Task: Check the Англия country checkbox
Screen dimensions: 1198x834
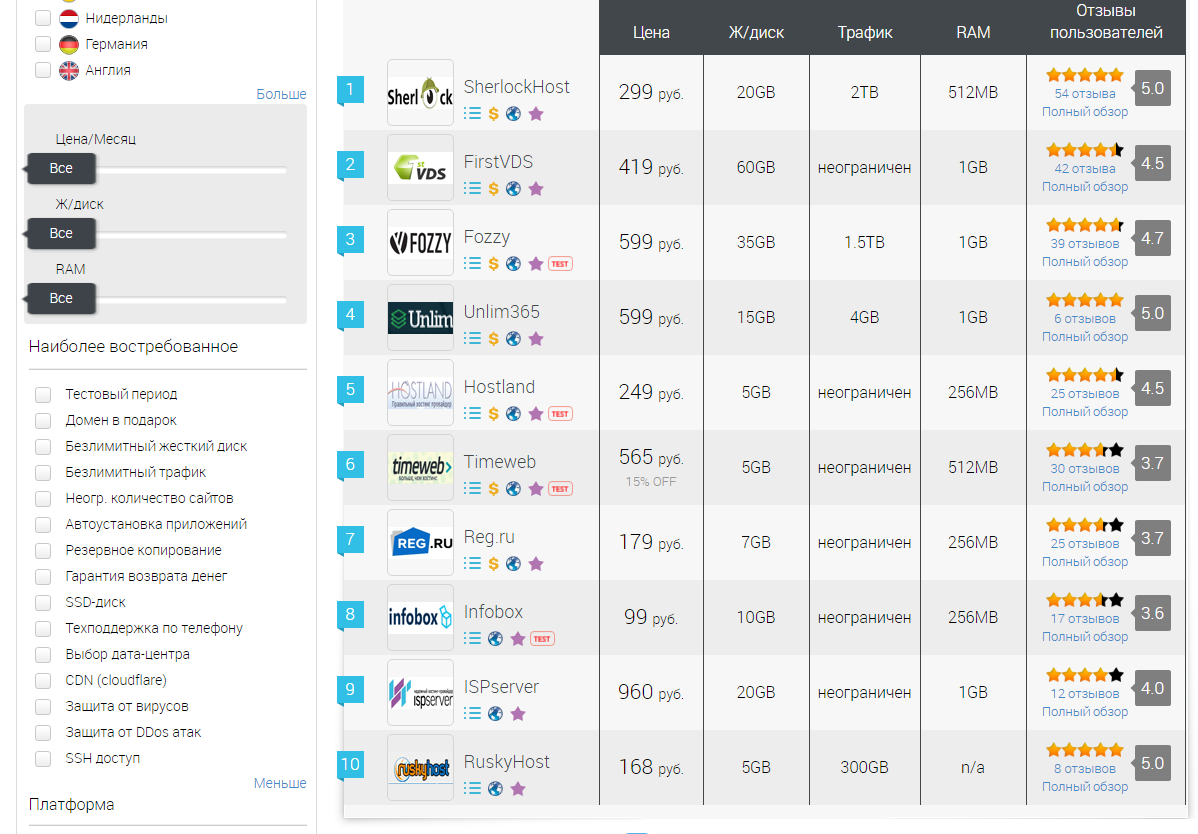Action: click(x=43, y=70)
